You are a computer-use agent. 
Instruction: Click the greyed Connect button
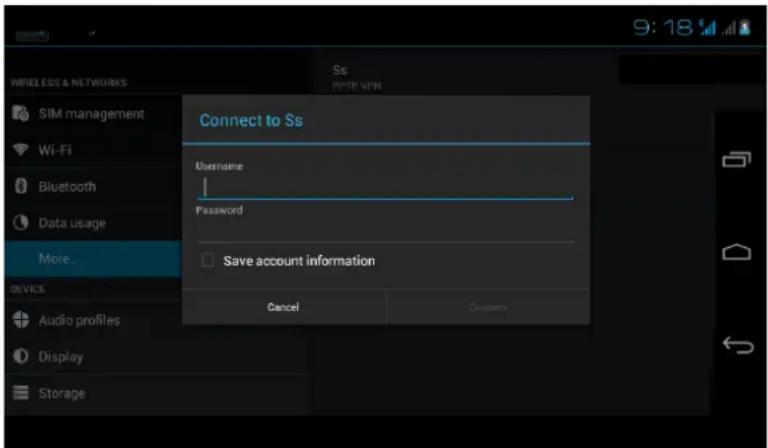pos(488,307)
